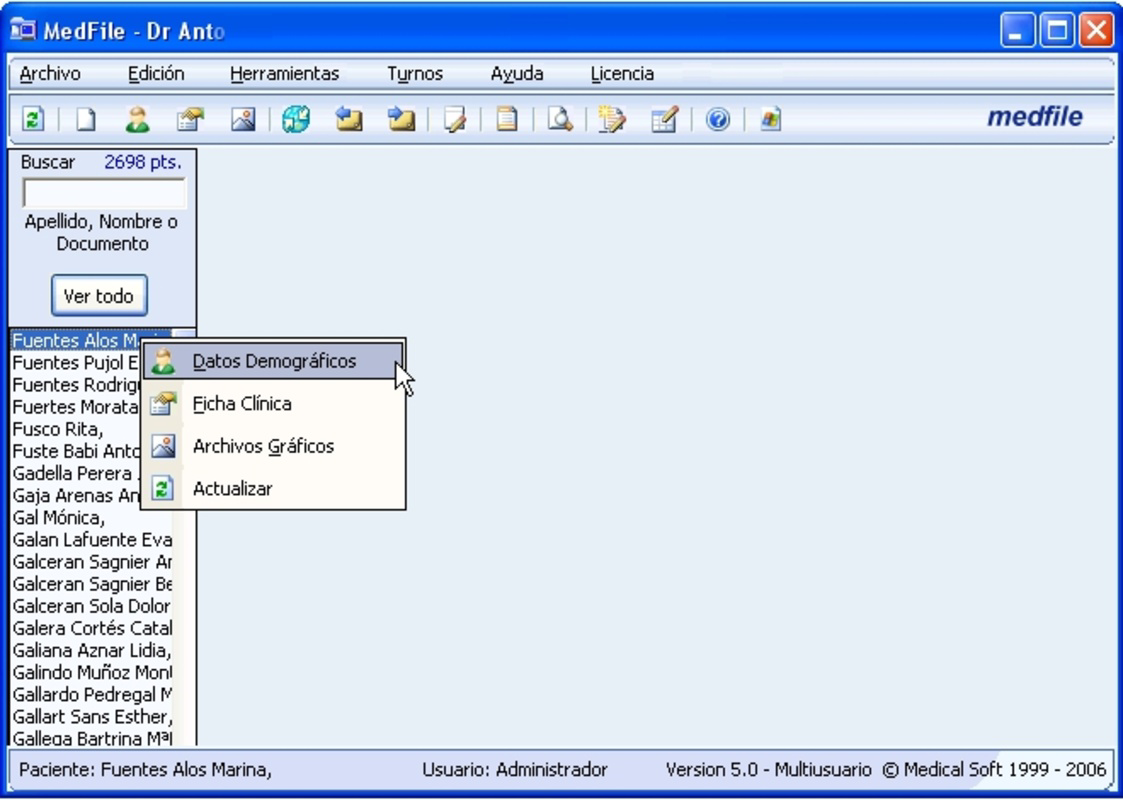Select patient Fuentes Pujol in the list
1123x800 pixels.
(76, 362)
